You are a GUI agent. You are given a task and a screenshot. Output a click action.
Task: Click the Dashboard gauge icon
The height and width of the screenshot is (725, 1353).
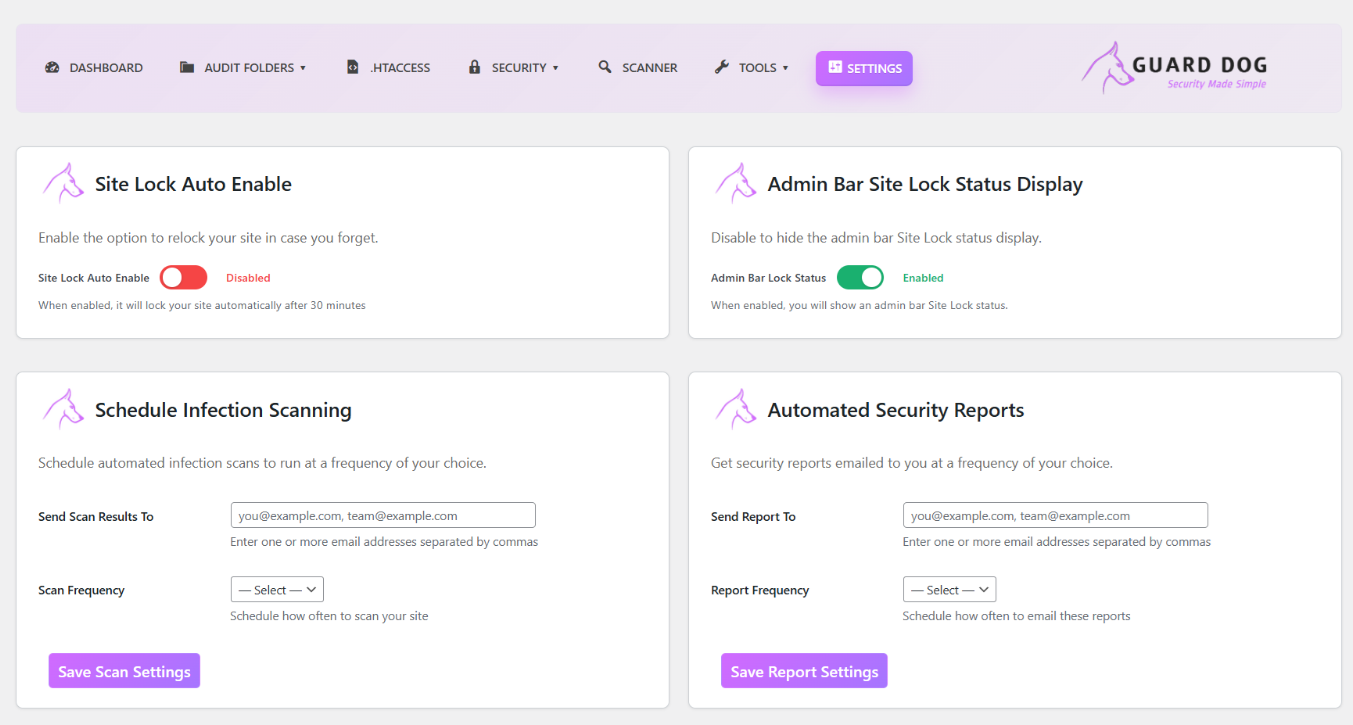coord(52,68)
